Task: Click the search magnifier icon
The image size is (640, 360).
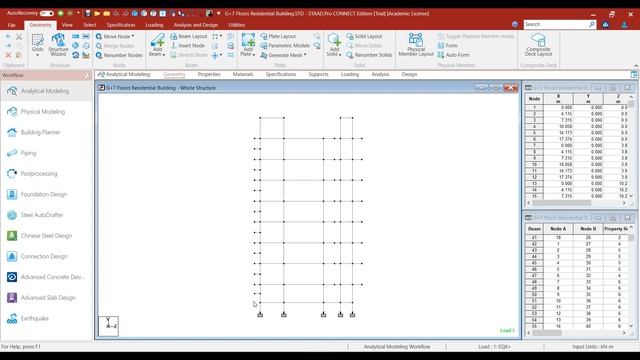Action: pos(592,24)
